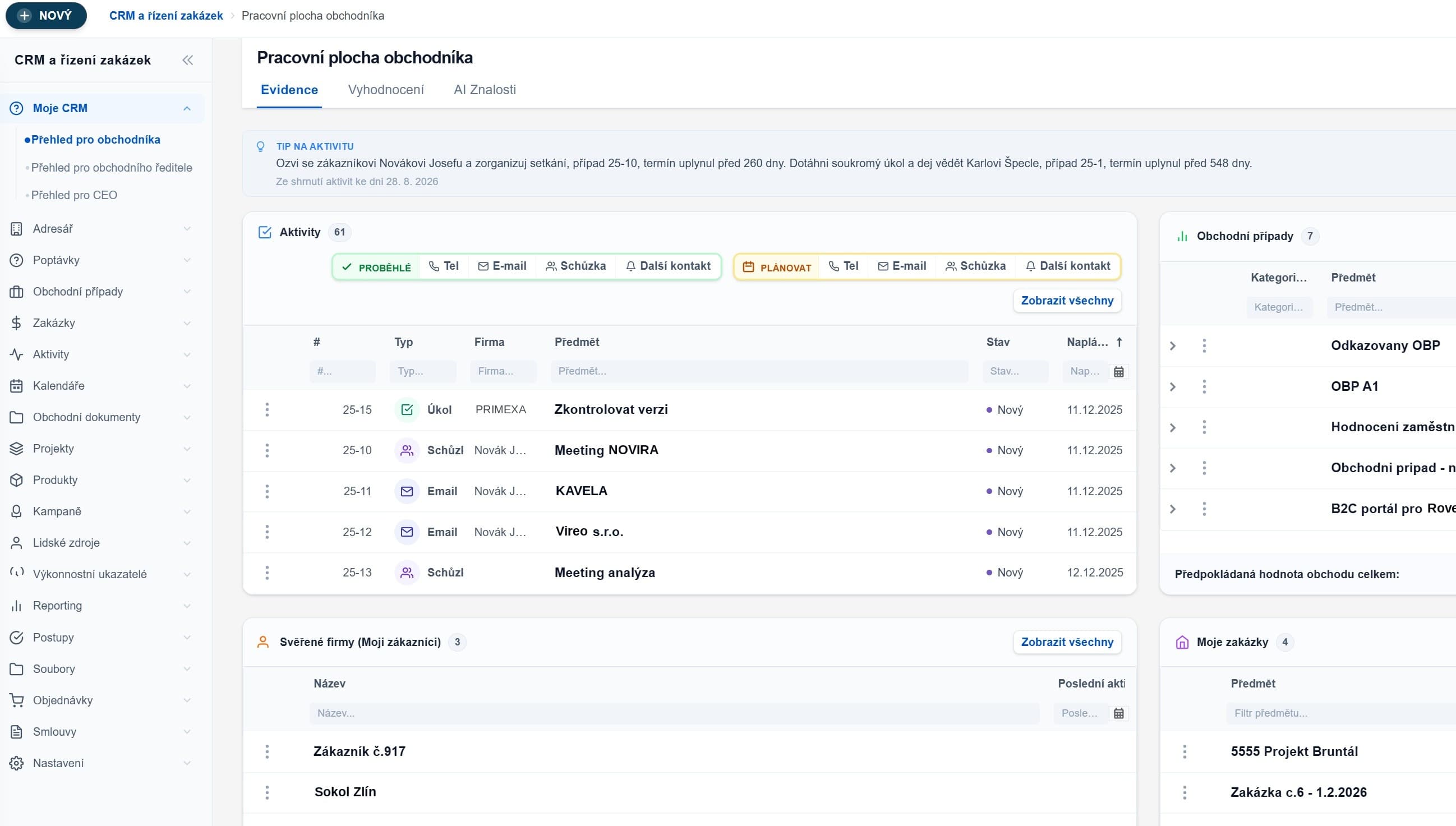Log a completed Tel activity under PROBĚHLÉ

point(444,266)
